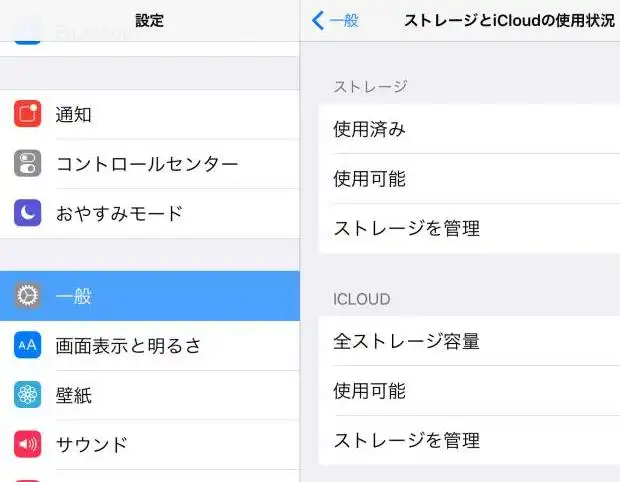Open 通知 settings in the sidebar
Image resolution: width=620 pixels, height=482 pixels.
(74, 115)
